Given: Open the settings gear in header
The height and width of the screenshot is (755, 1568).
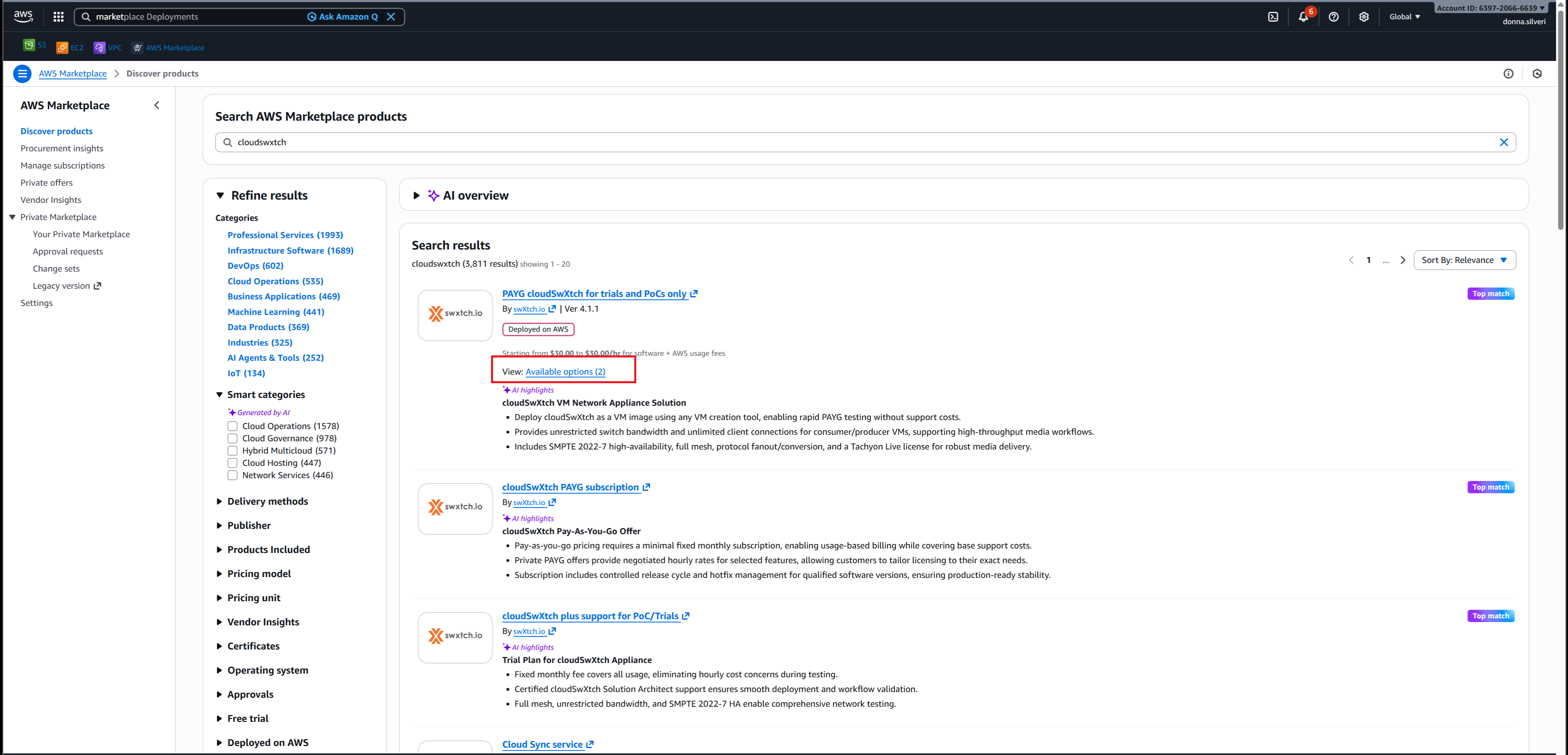Looking at the screenshot, I should coord(1363,17).
